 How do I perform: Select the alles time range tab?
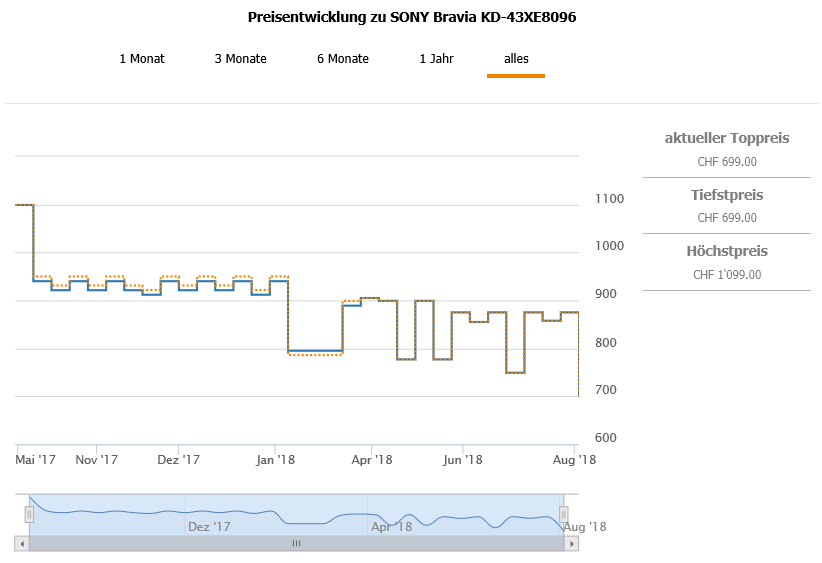pos(516,59)
